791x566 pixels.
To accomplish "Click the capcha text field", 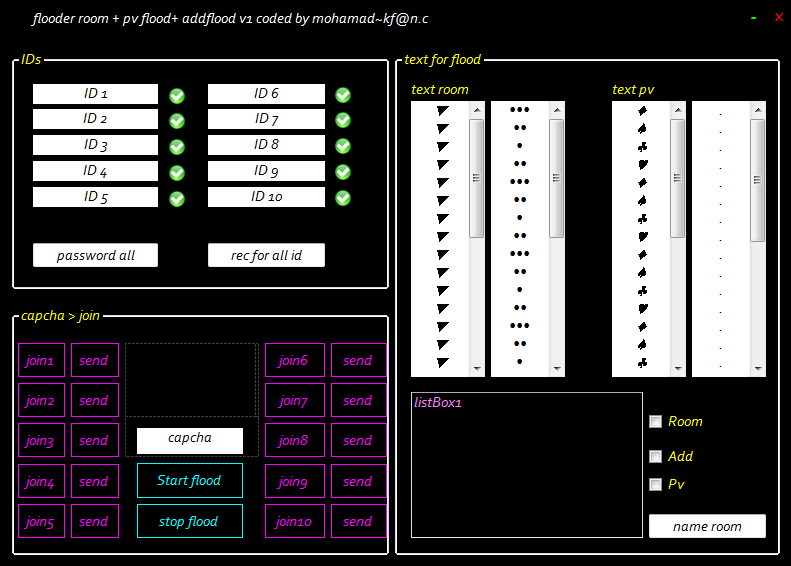I will click(190, 441).
